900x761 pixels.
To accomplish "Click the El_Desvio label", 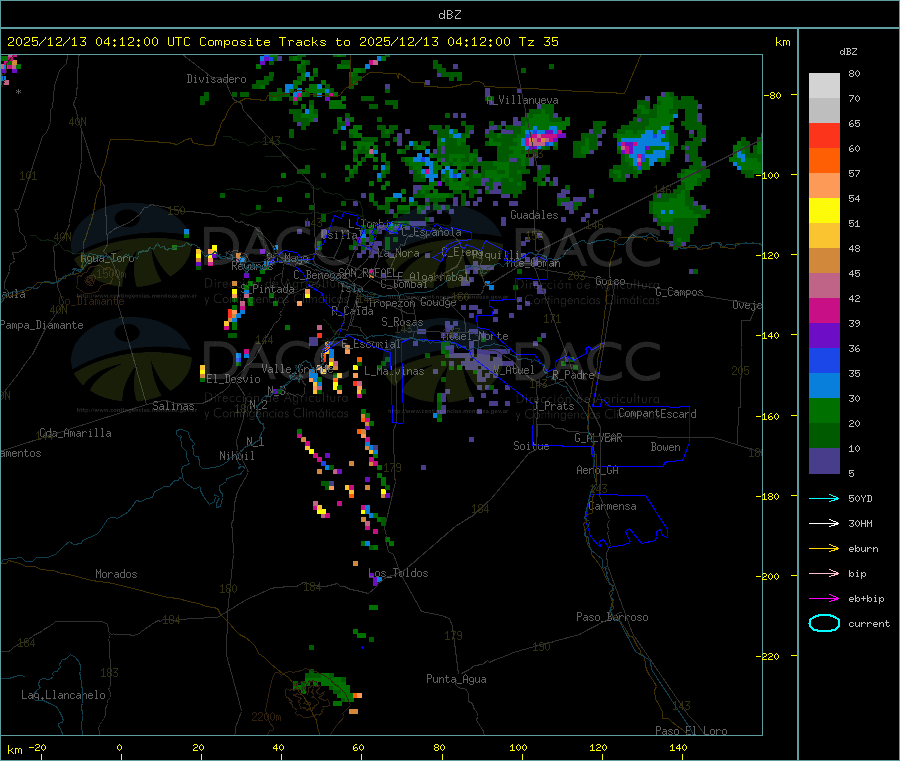I will [x=233, y=379].
